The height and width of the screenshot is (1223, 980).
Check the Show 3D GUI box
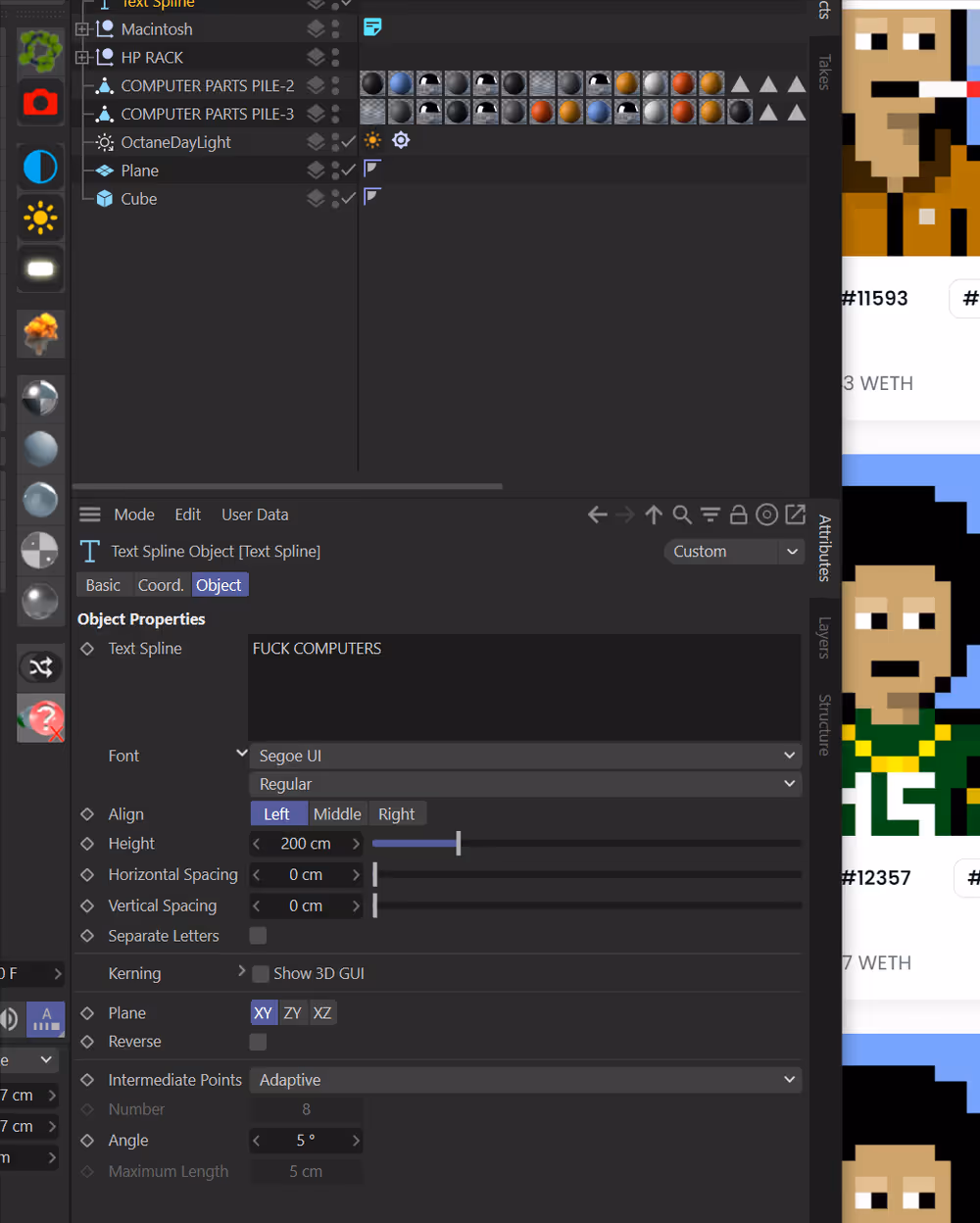[261, 974]
